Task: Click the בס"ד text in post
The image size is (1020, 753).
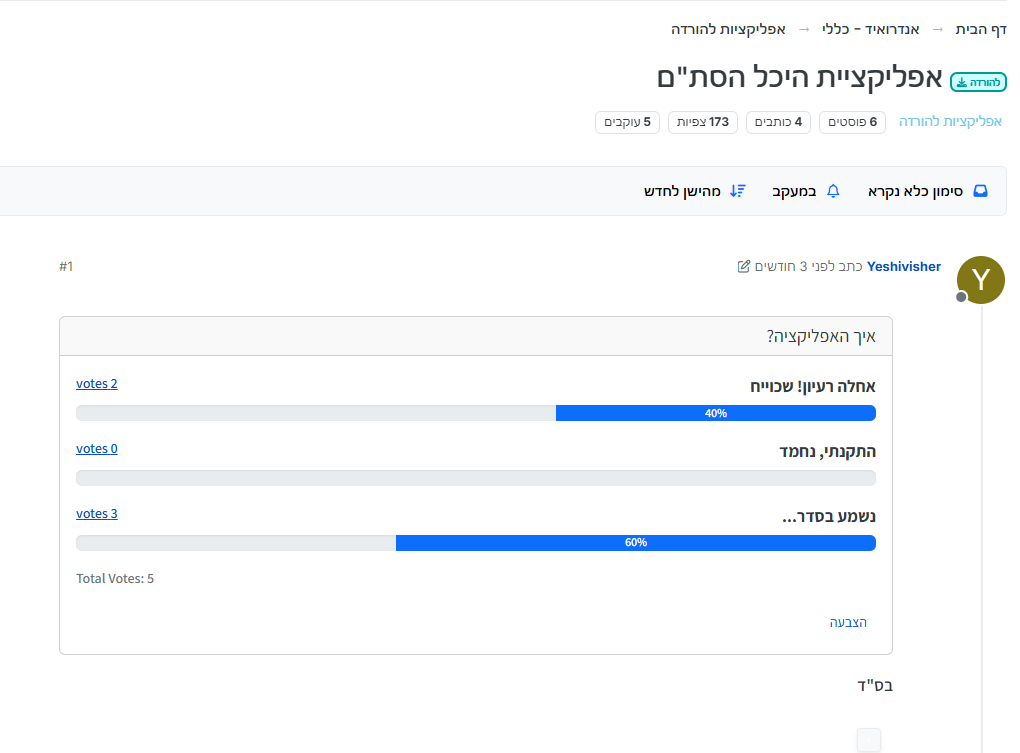Action: pos(875,685)
